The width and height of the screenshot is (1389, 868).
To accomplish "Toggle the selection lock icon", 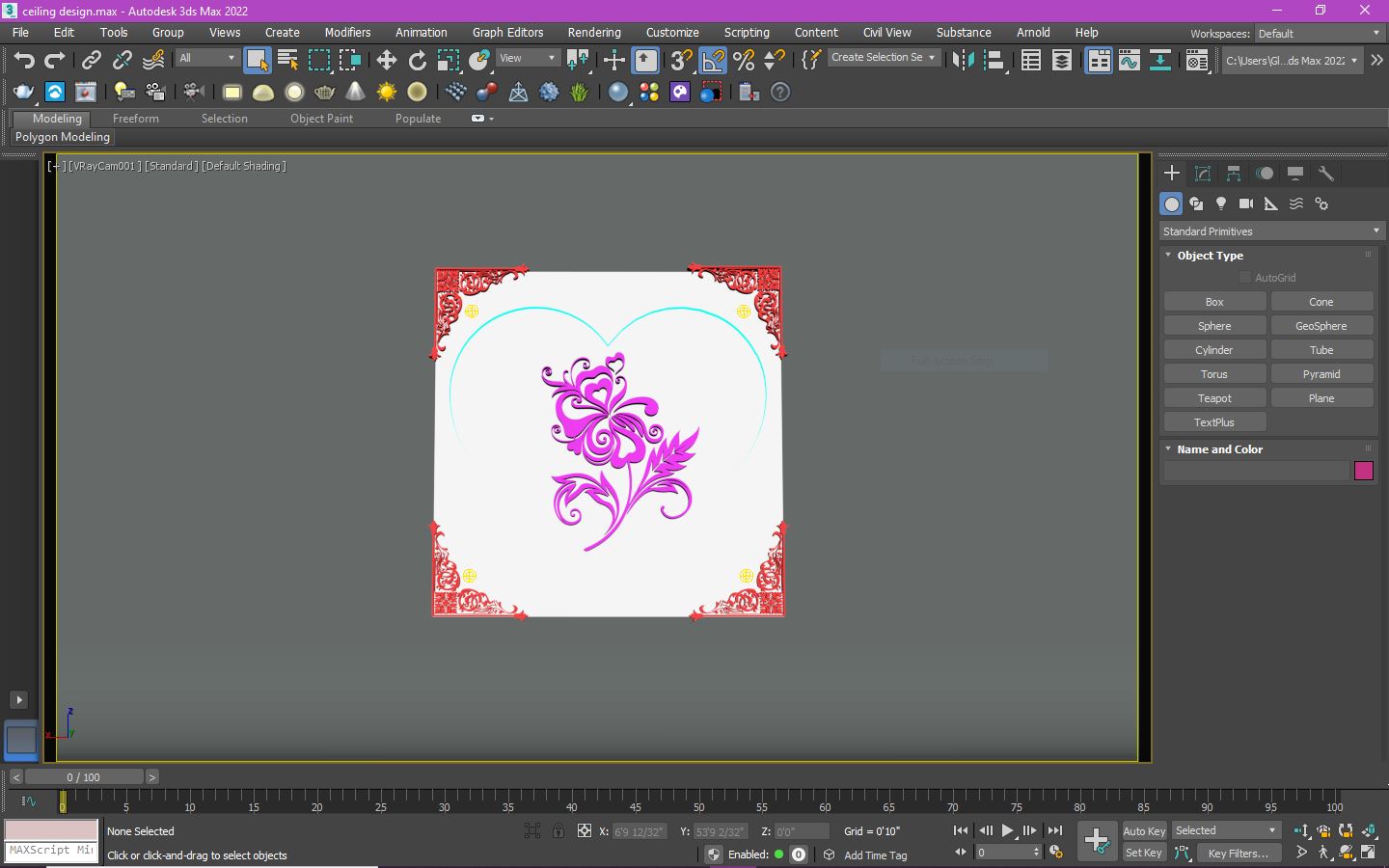I will click(558, 830).
